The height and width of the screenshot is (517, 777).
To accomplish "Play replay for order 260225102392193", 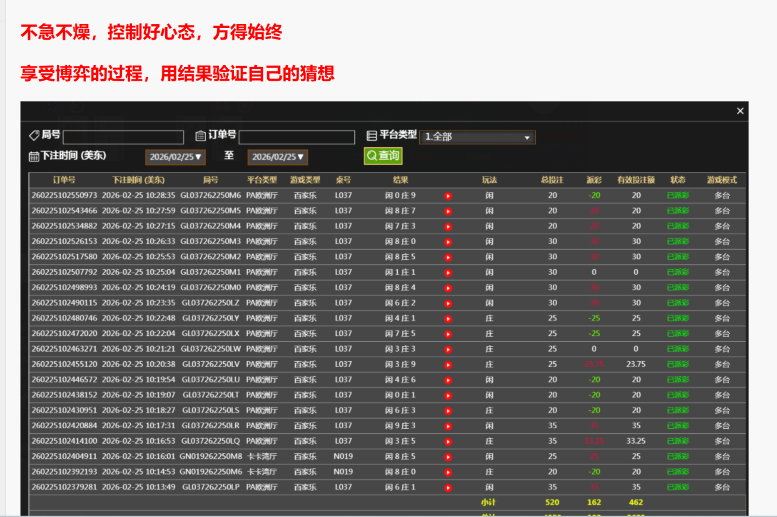I will click(448, 472).
